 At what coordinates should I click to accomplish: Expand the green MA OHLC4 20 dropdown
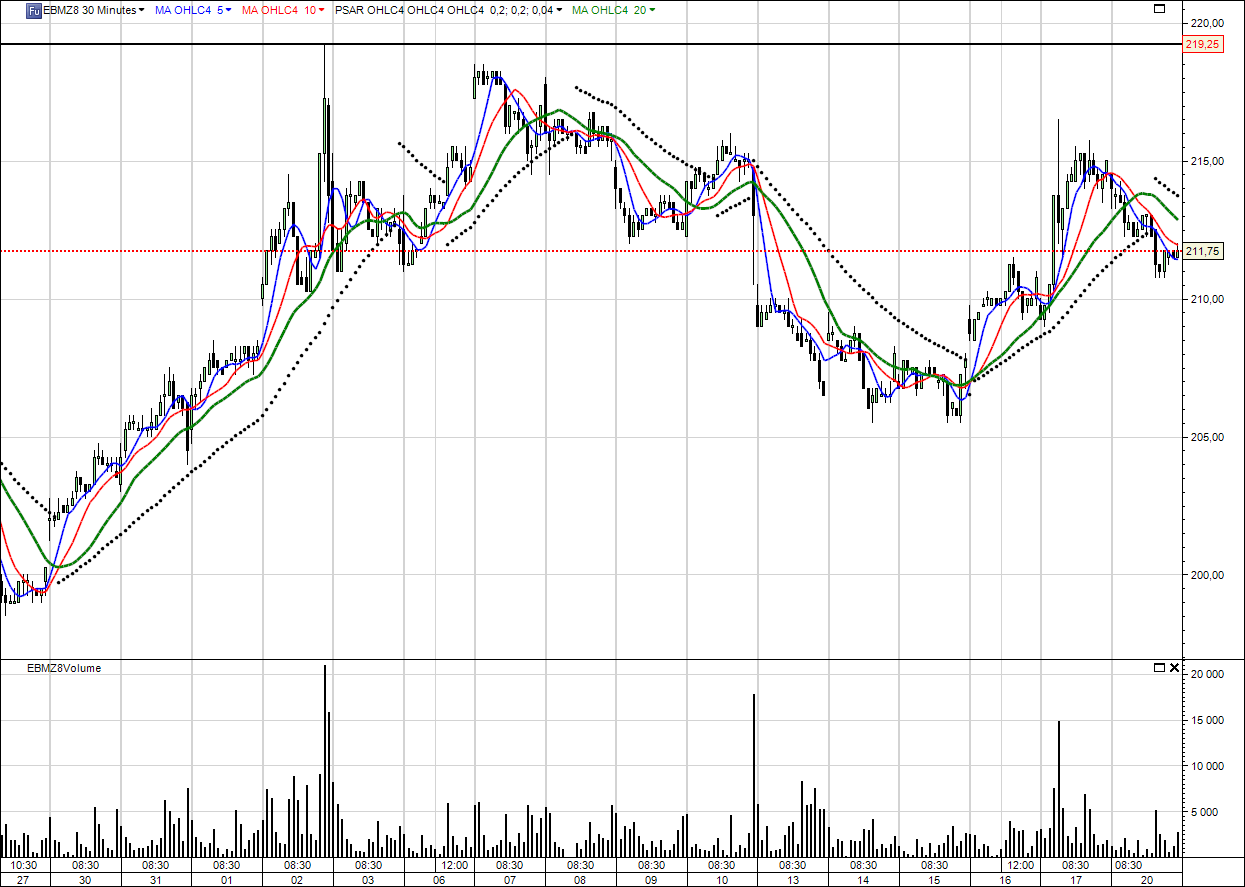pos(653,10)
